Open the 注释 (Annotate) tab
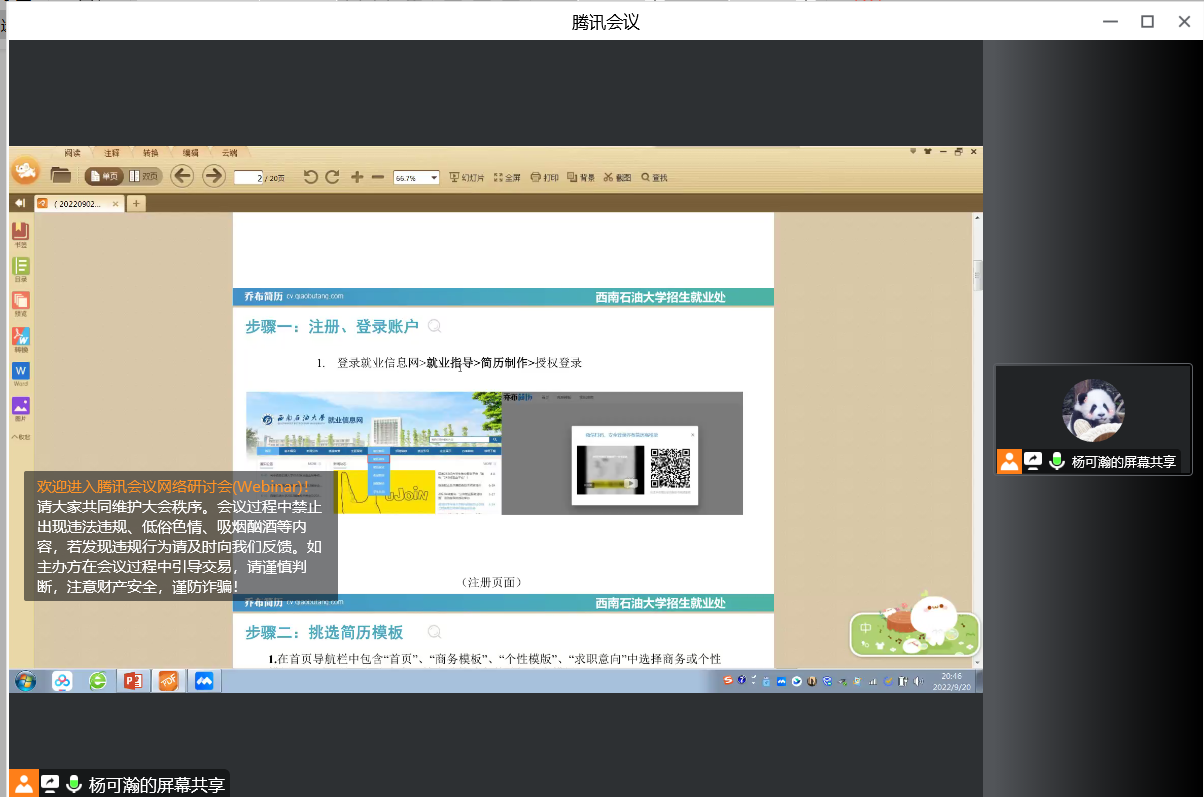This screenshot has height=797, width=1204. click(111, 153)
